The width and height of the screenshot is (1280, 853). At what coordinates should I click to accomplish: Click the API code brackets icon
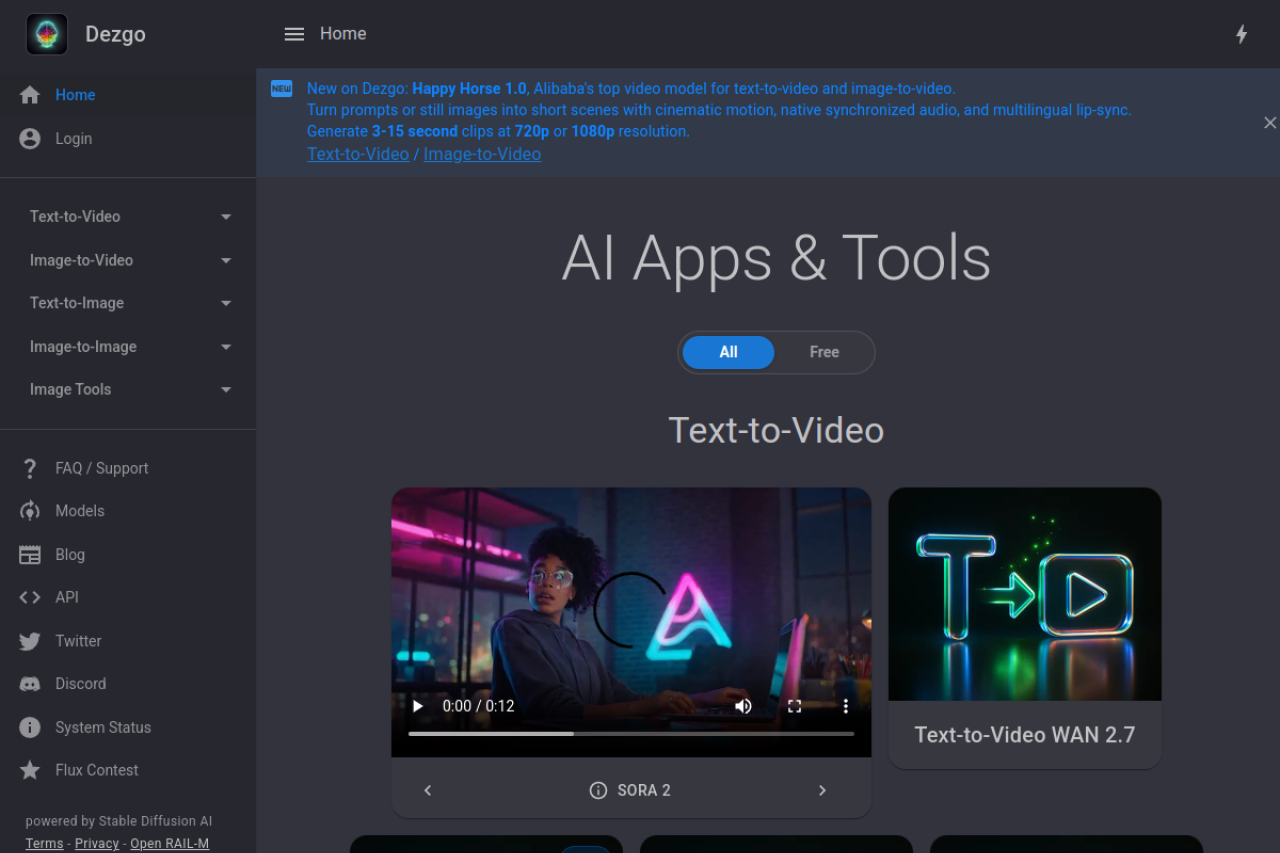[30, 597]
